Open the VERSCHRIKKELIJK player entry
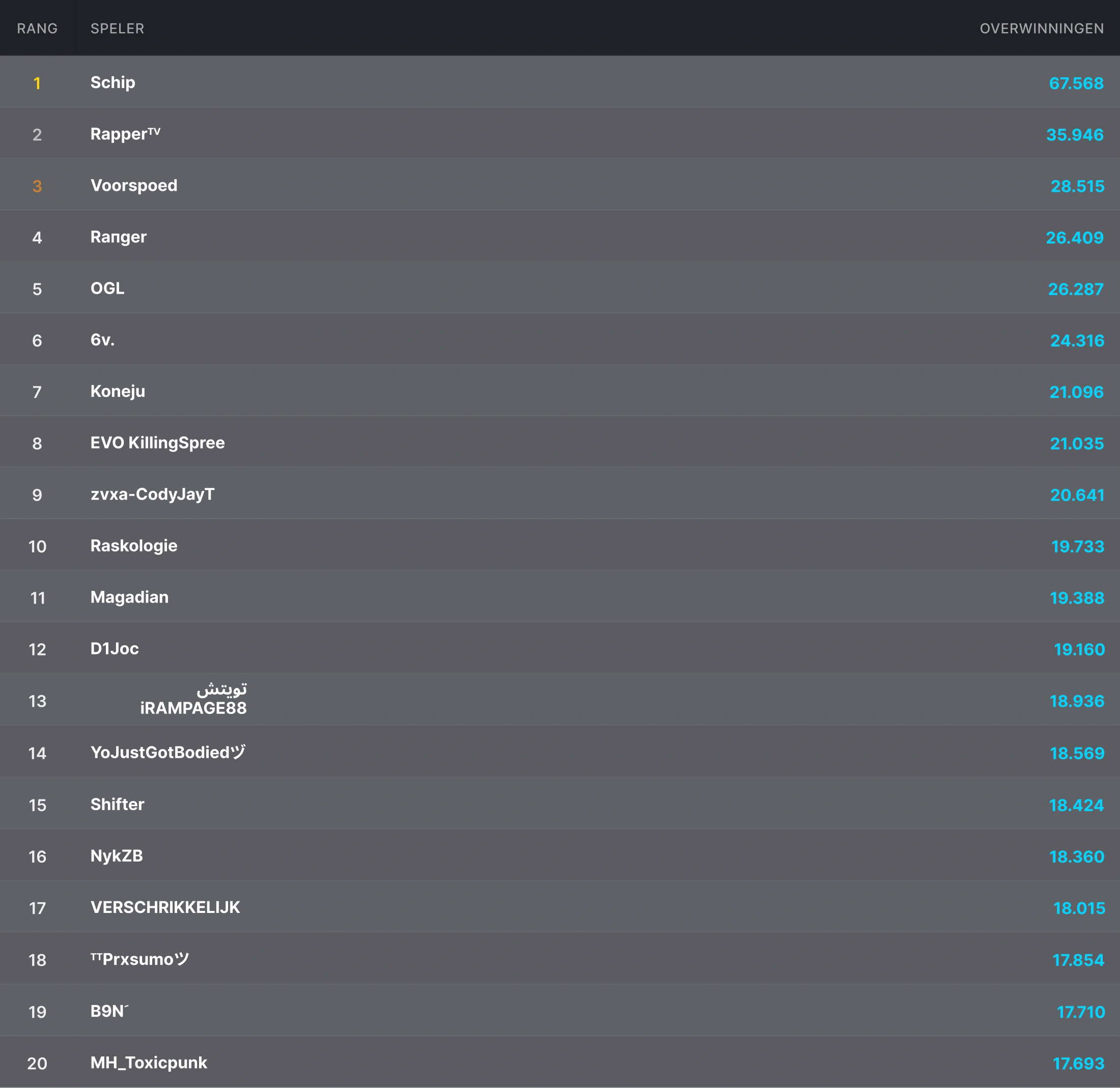Image resolution: width=1120 pixels, height=1088 pixels. pyautogui.click(x=165, y=907)
